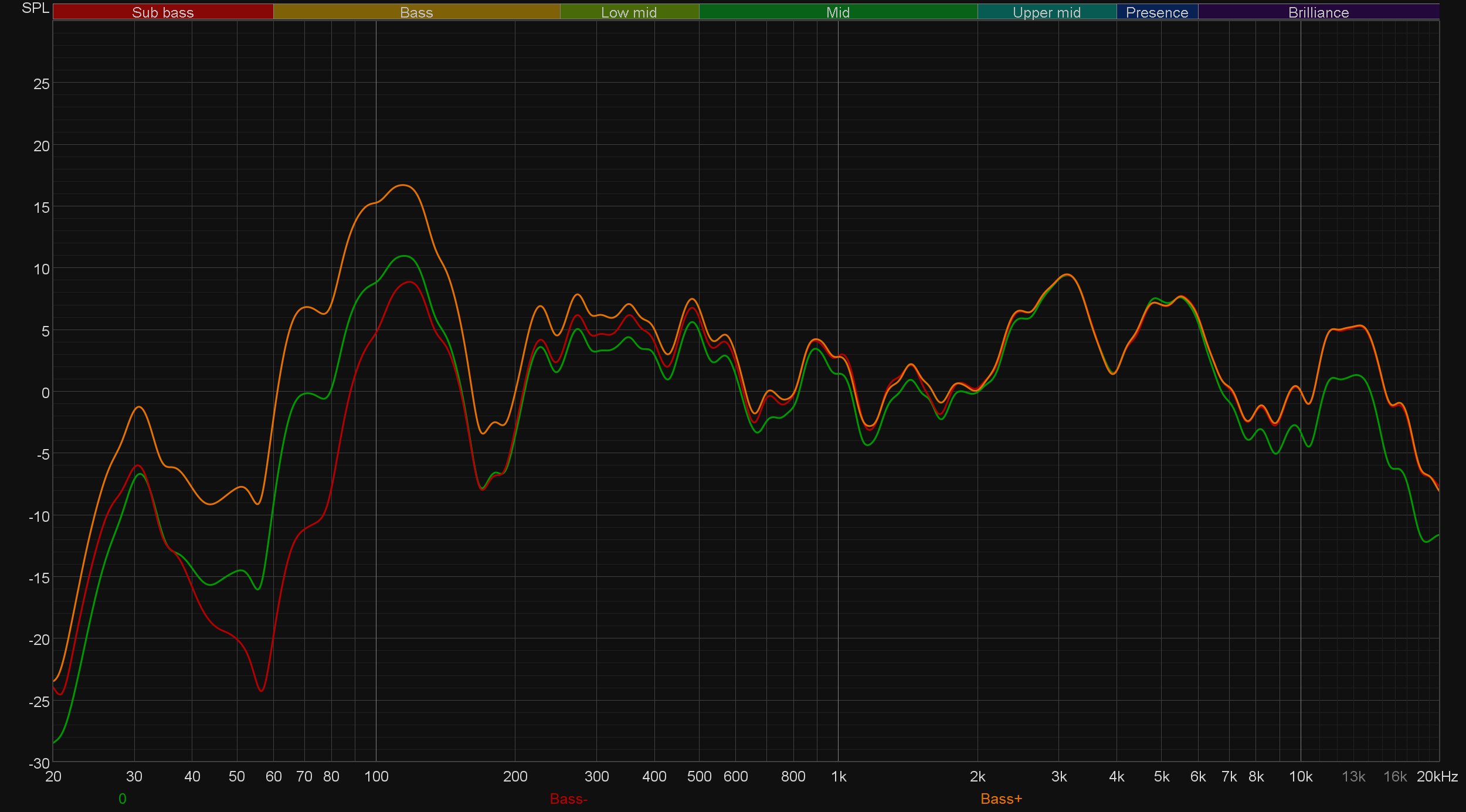Viewport: 1466px width, 812px height.
Task: Select the Bass frequency band header
Action: (416, 12)
